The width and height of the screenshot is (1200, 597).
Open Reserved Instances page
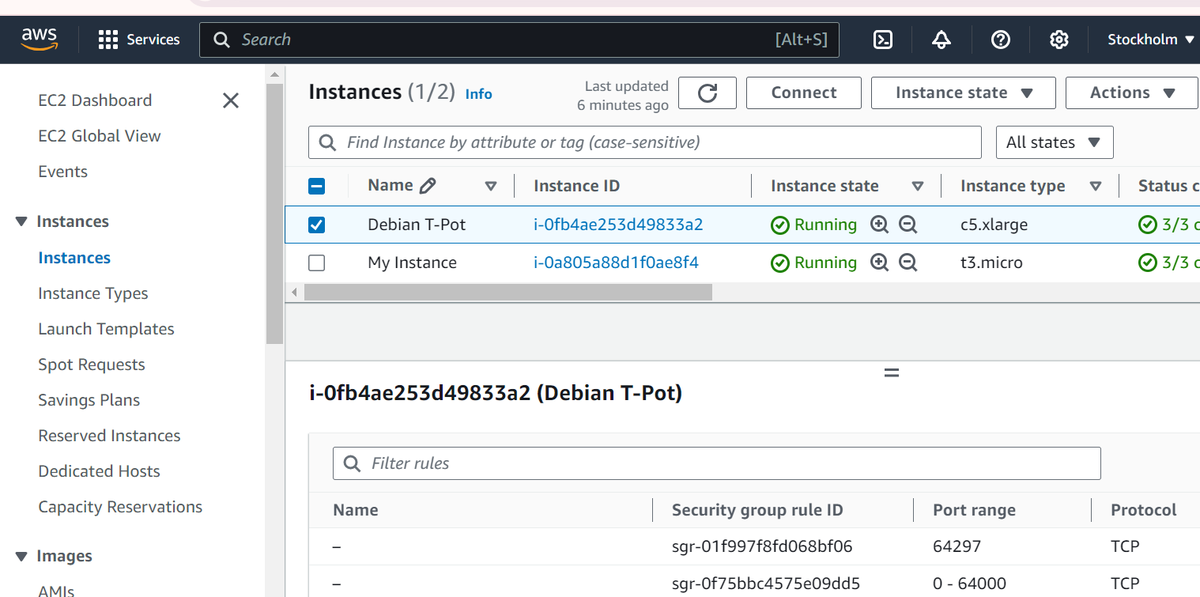pos(109,436)
